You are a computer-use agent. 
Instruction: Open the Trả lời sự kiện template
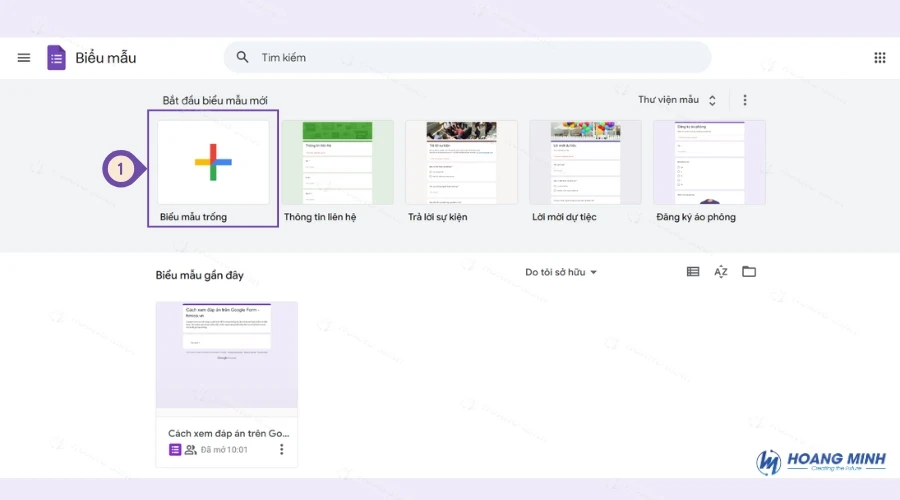point(461,162)
